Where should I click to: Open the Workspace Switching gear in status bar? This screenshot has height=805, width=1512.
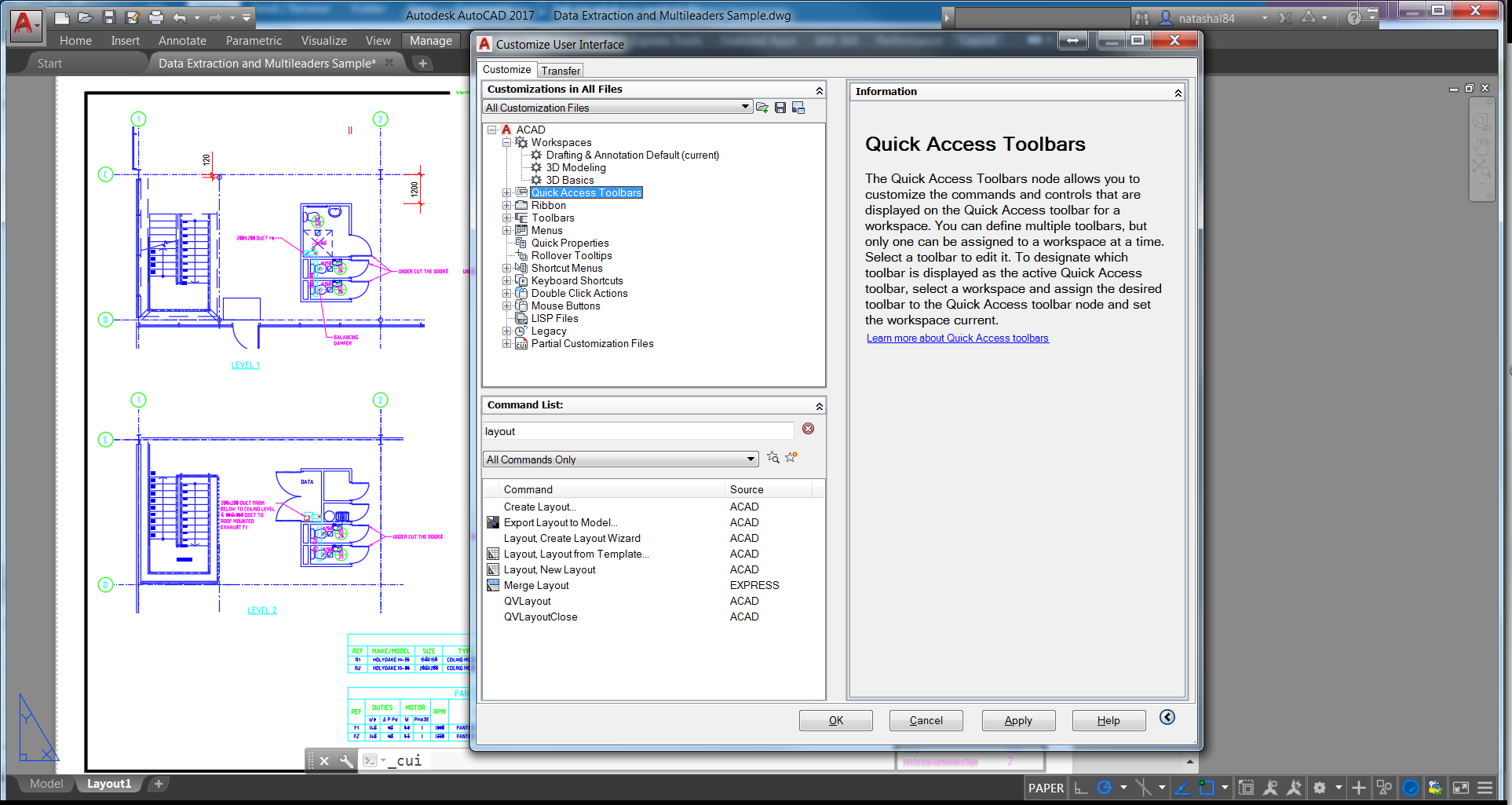[1320, 787]
